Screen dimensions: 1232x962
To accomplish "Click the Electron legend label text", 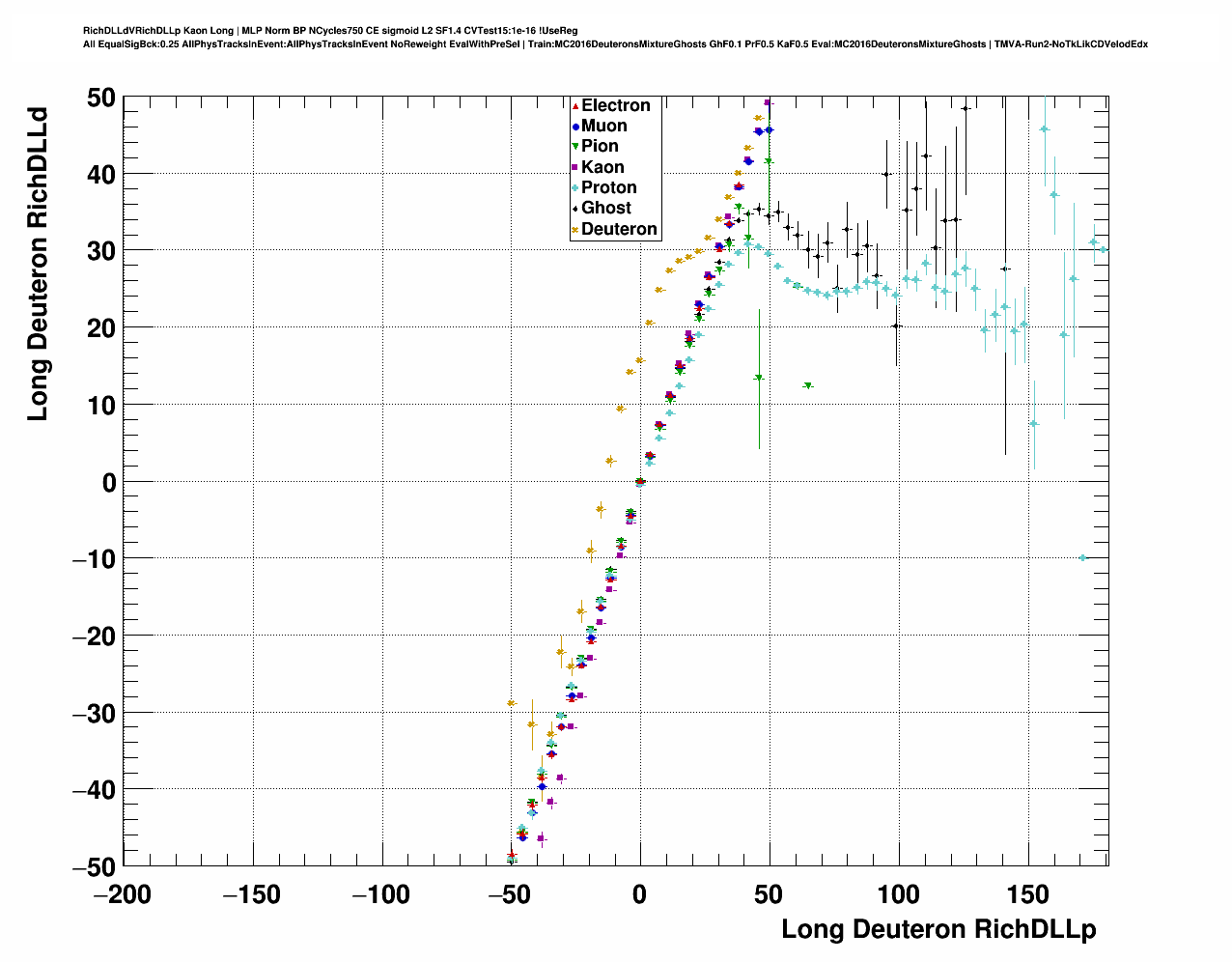I will point(615,105).
